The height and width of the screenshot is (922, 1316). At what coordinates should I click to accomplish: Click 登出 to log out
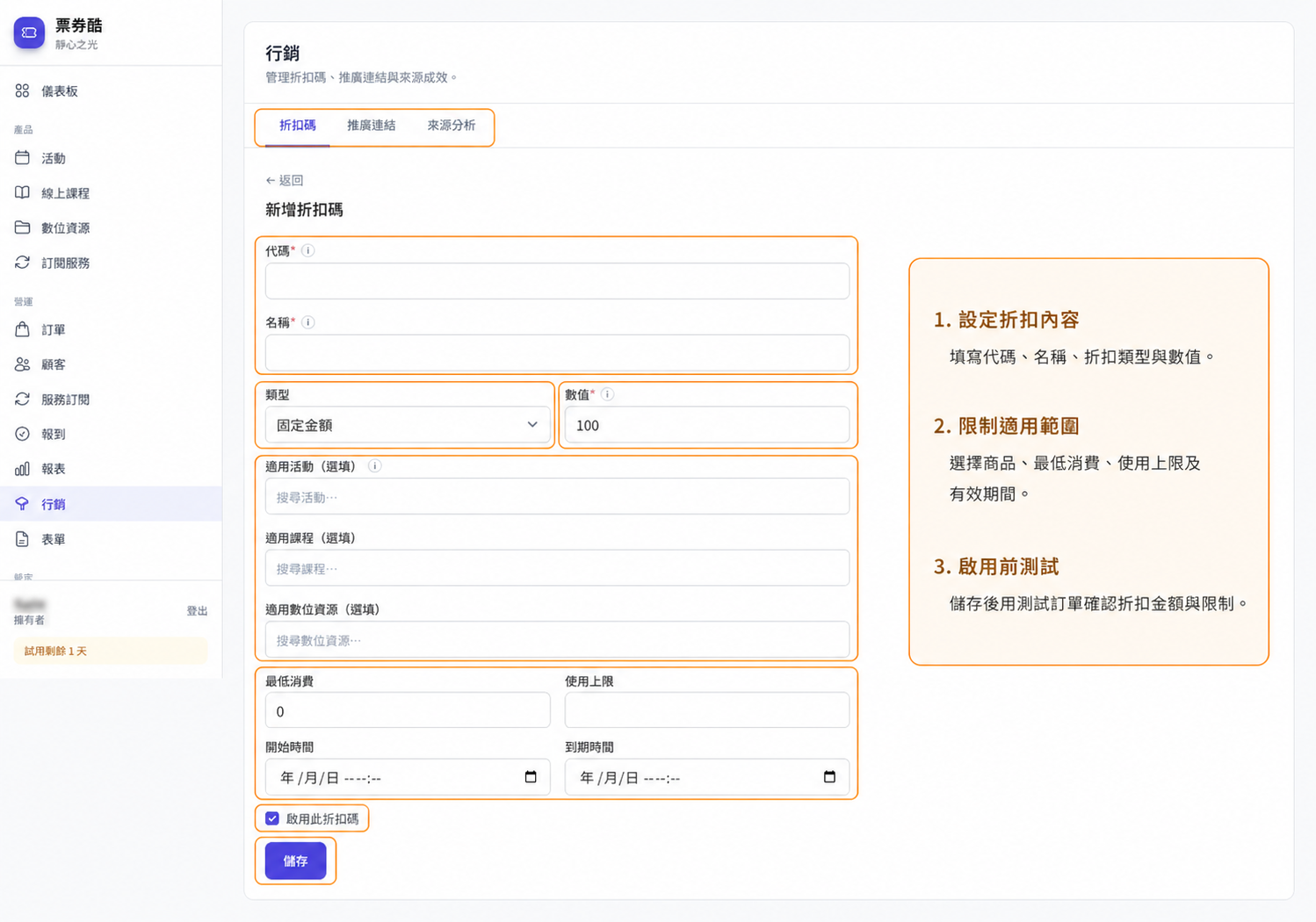point(197,611)
